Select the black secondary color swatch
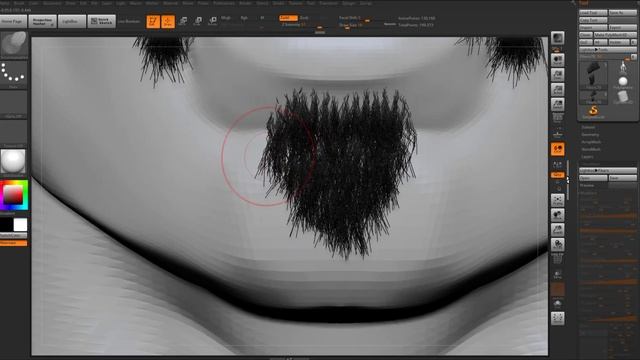The height and width of the screenshot is (360, 640). [x=7, y=224]
